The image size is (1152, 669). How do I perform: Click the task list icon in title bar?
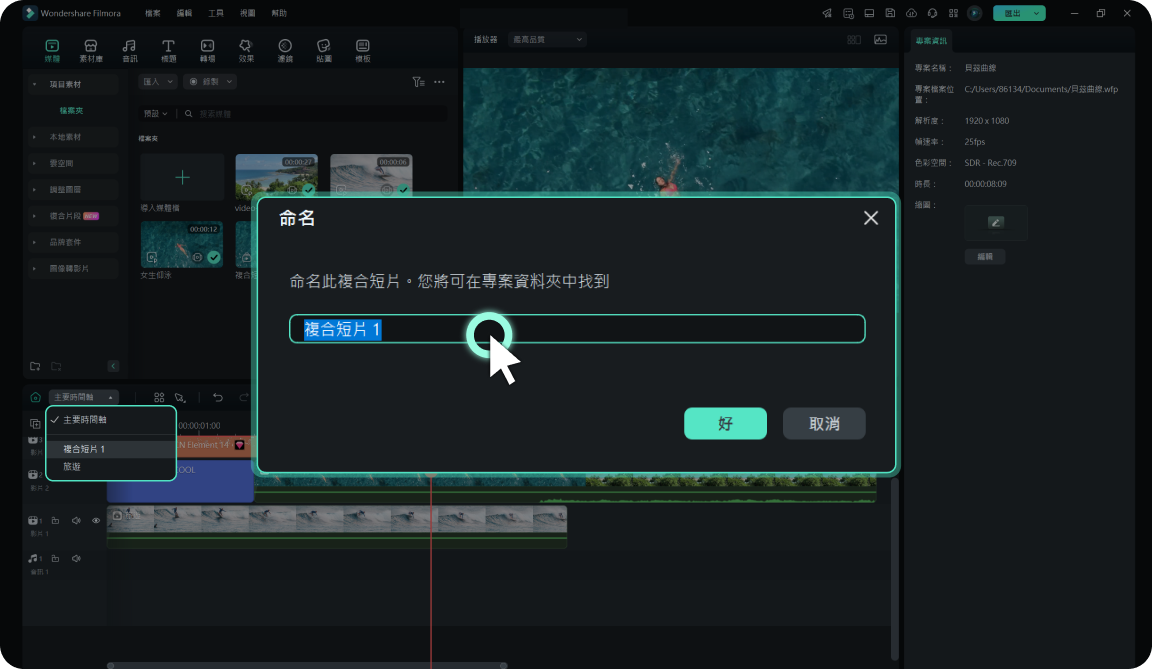[849, 13]
